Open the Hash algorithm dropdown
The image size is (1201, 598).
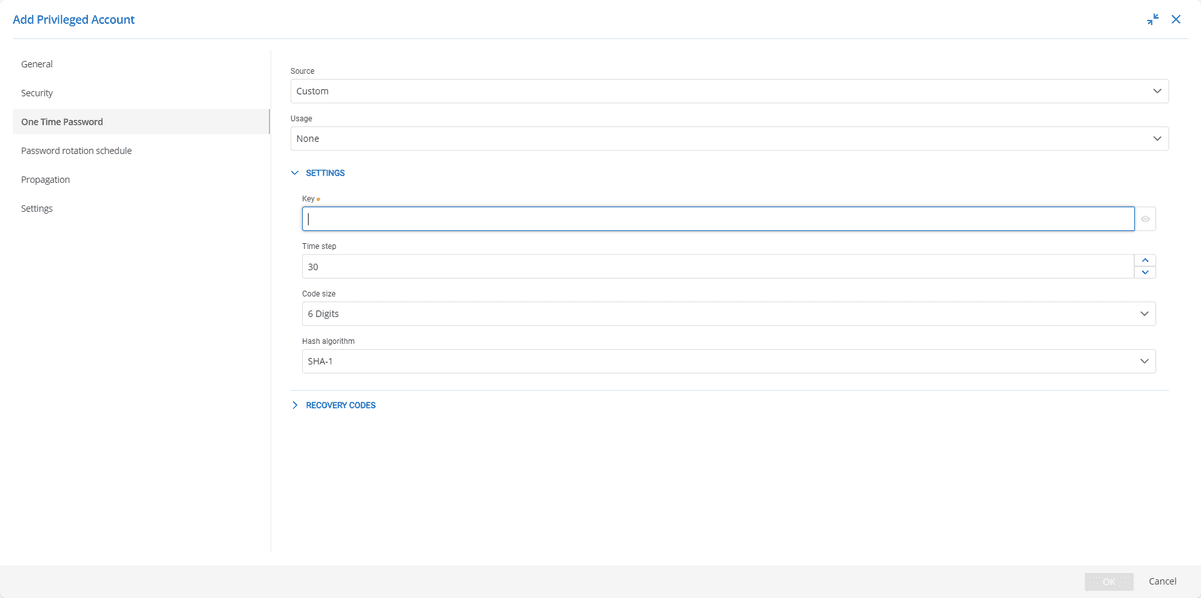728,361
